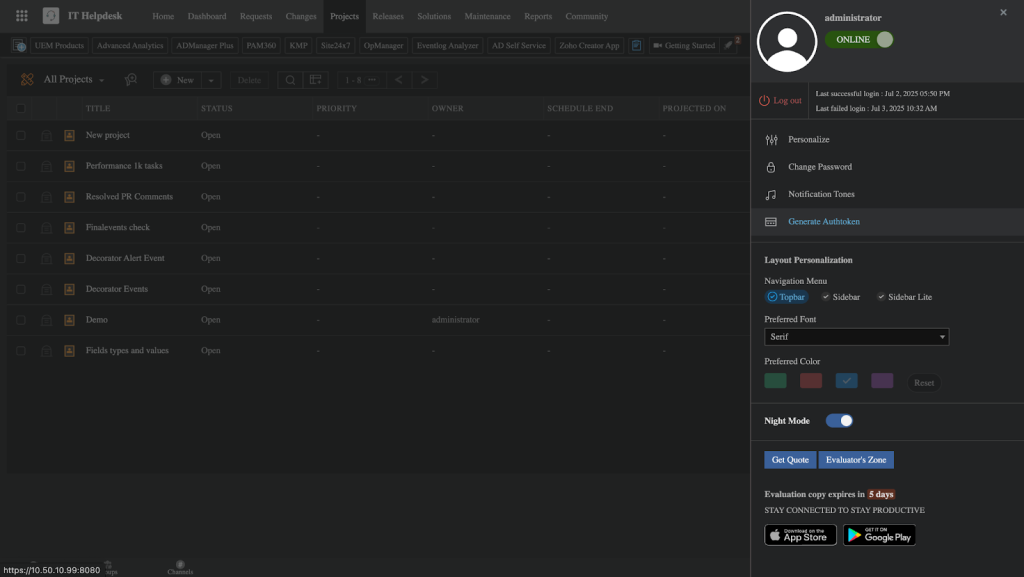Click the project filter icon beside All Projects
Image resolution: width=1024 pixels, height=577 pixels.
[x=131, y=80]
